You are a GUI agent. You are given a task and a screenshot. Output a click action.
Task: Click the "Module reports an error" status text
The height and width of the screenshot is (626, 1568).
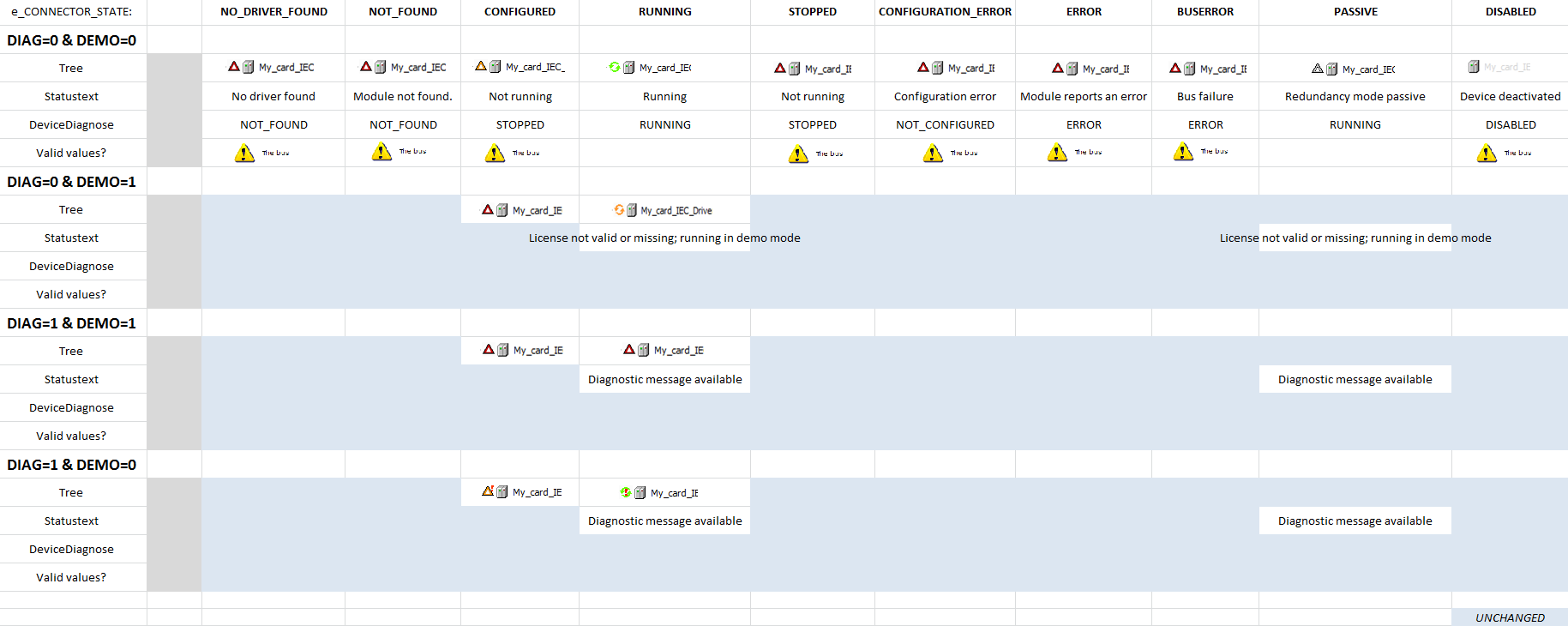point(1083,96)
